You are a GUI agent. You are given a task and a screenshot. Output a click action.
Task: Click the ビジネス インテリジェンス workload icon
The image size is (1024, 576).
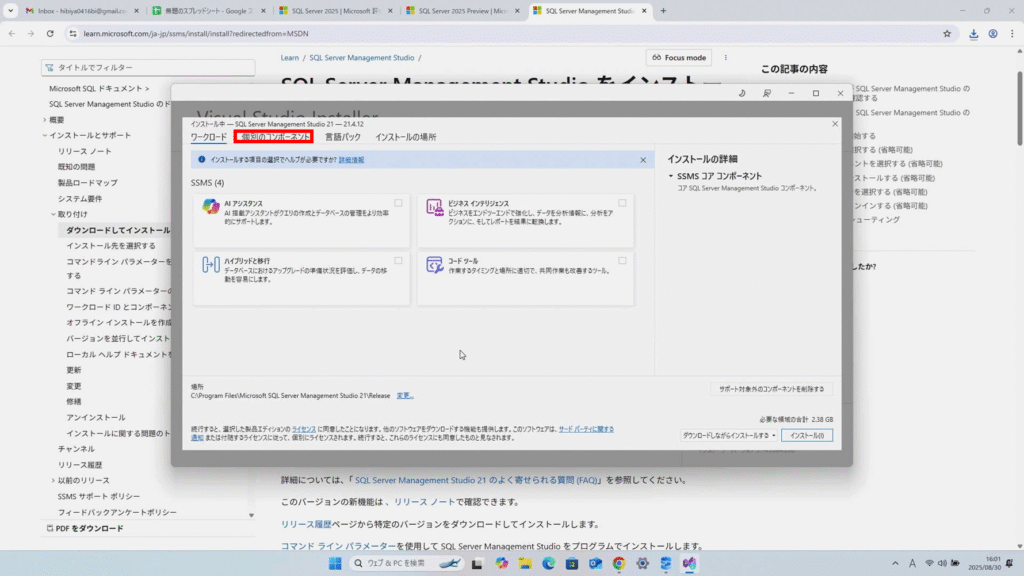(434, 207)
